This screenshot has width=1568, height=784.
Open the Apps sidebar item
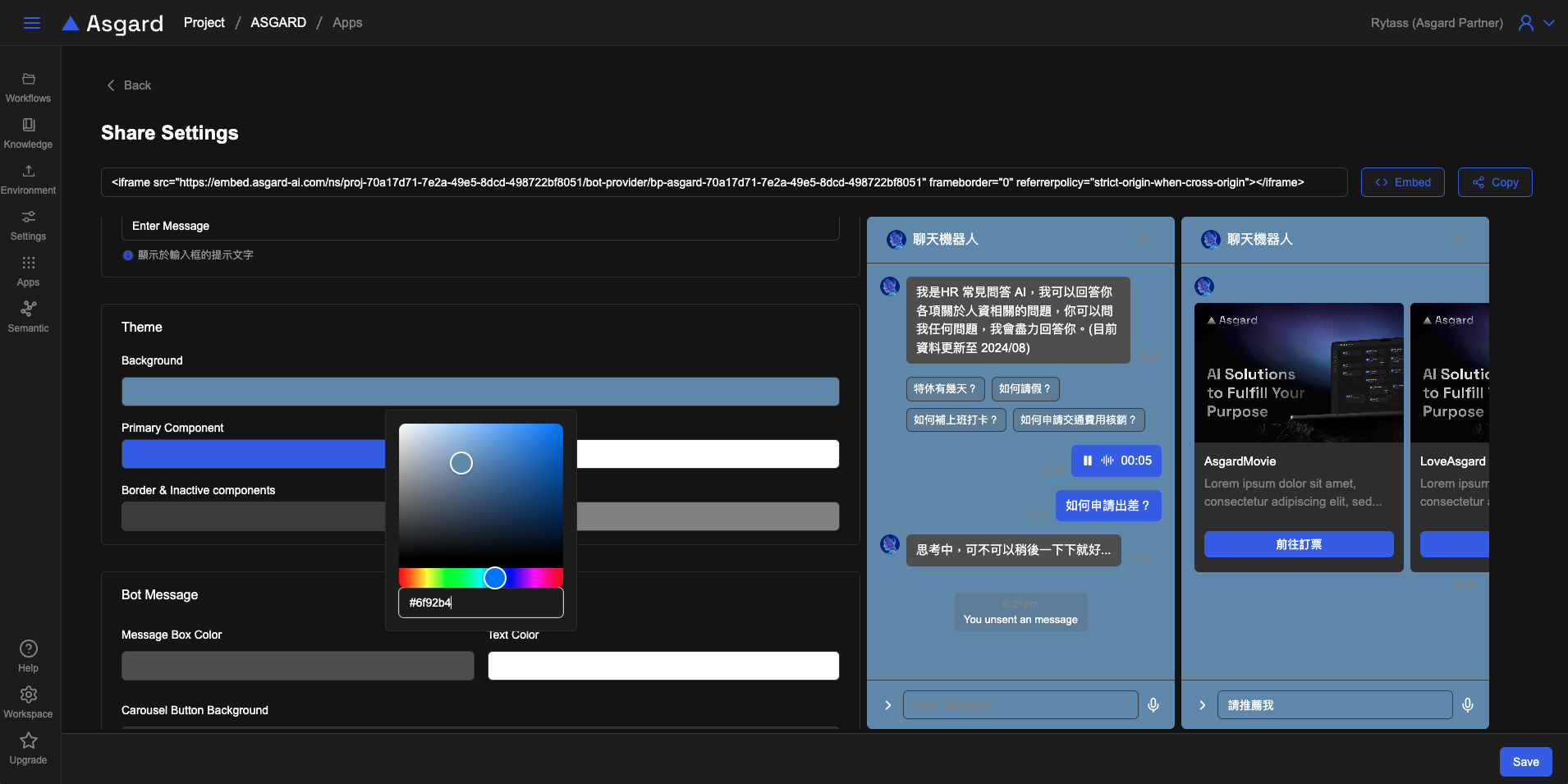[29, 271]
